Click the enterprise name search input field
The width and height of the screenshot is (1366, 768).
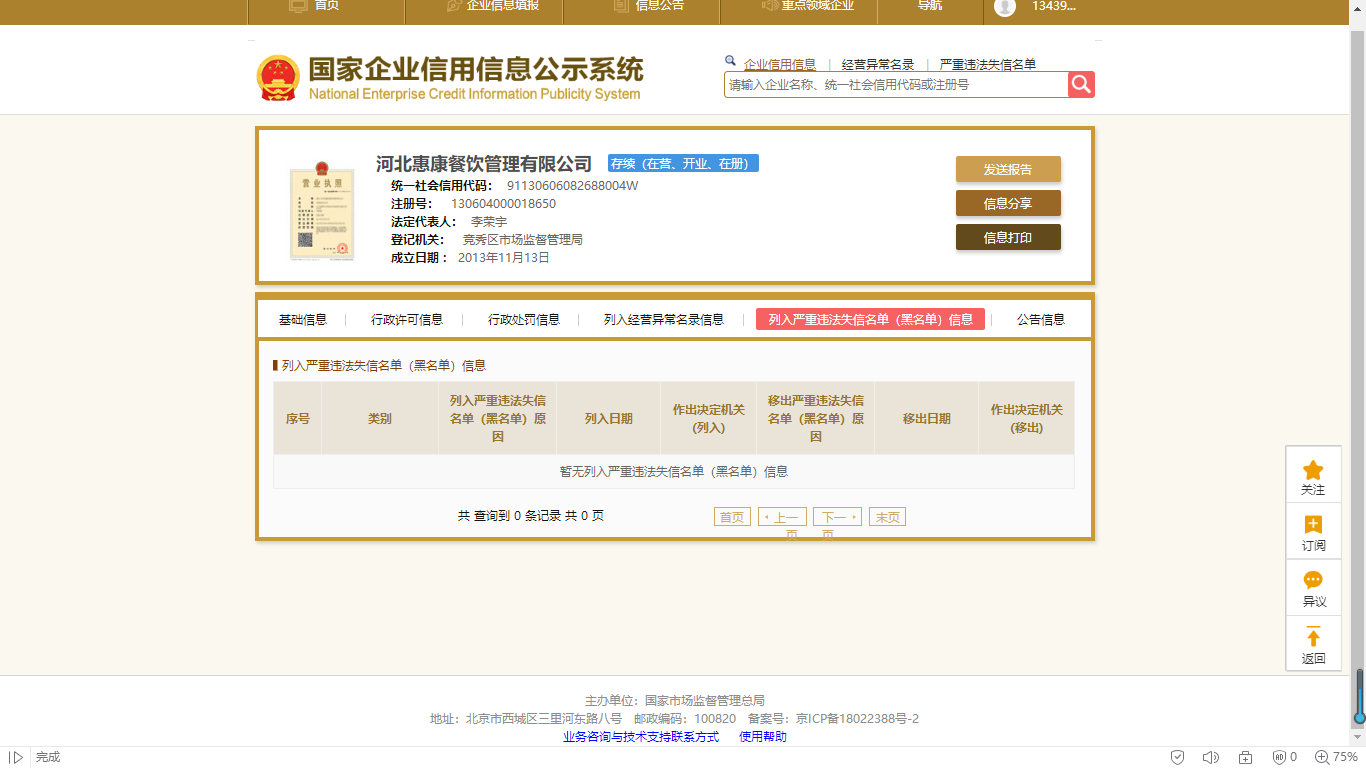click(896, 85)
